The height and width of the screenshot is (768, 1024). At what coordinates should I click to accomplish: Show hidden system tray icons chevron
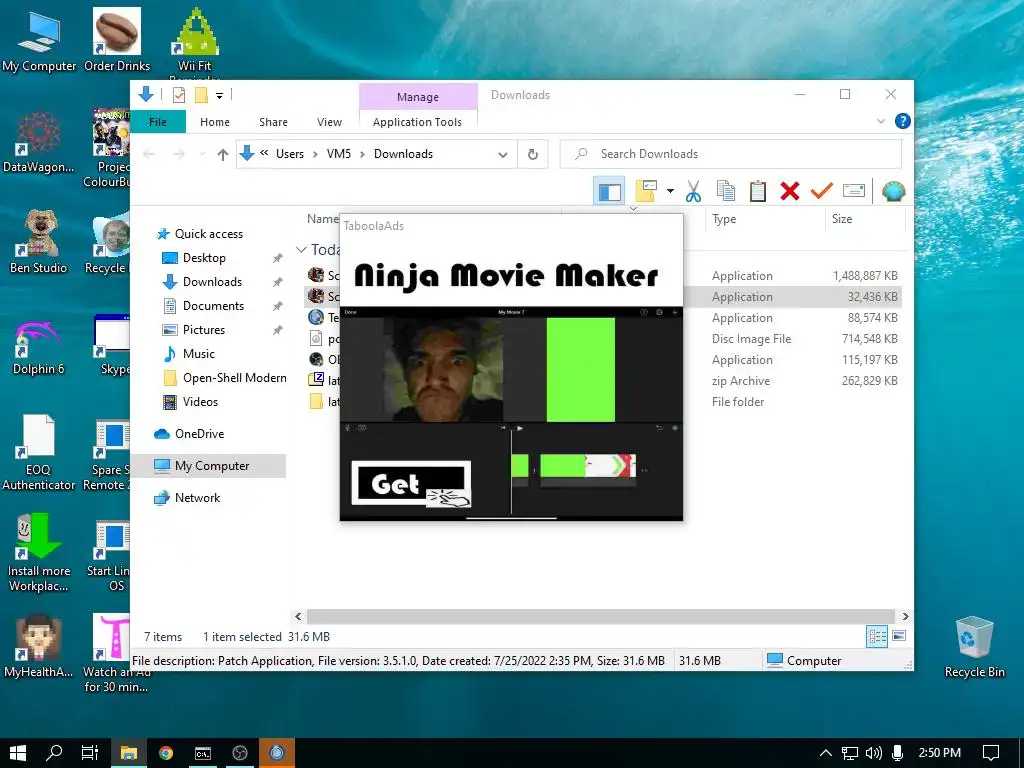[825, 753]
